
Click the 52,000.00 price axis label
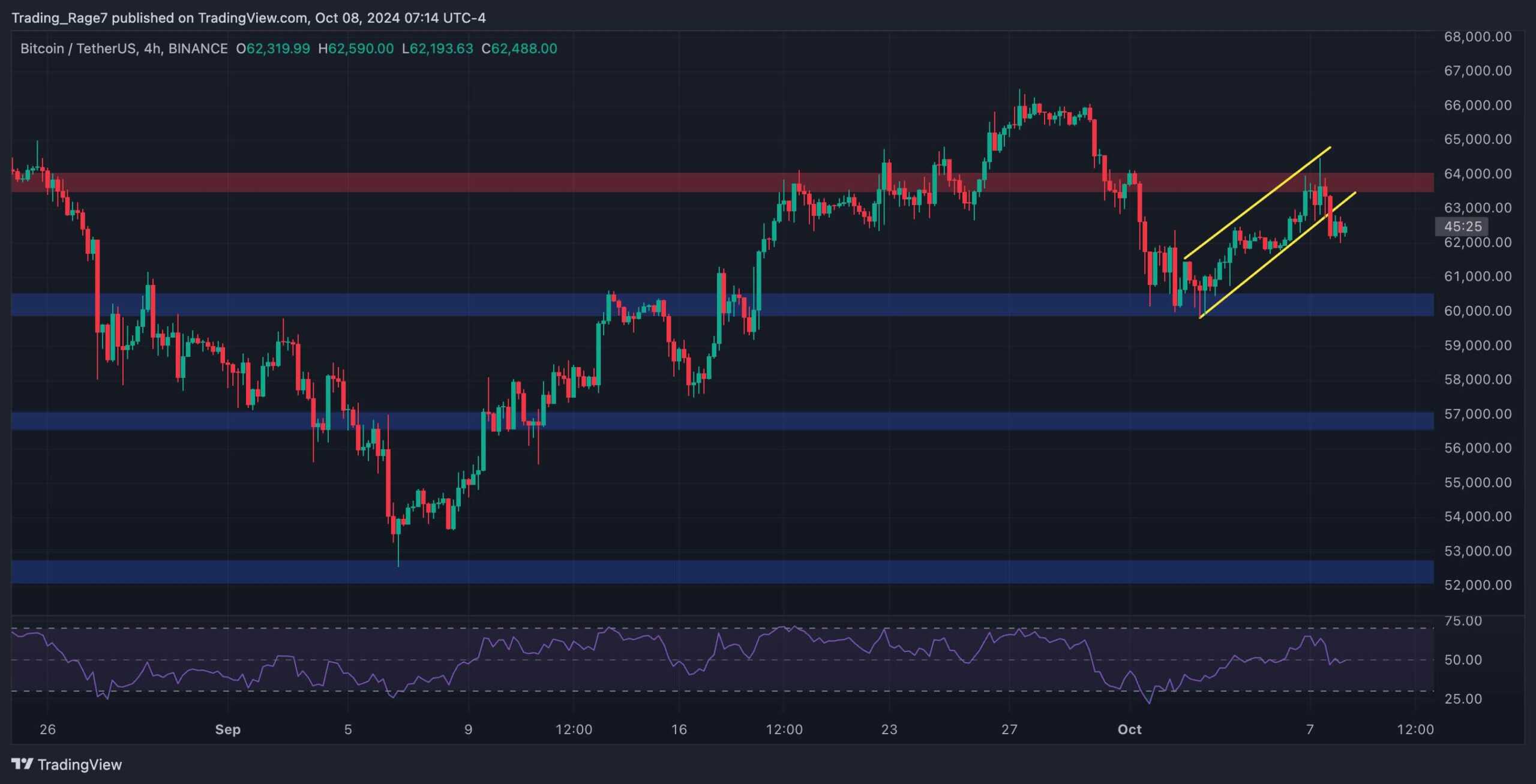click(x=1478, y=585)
